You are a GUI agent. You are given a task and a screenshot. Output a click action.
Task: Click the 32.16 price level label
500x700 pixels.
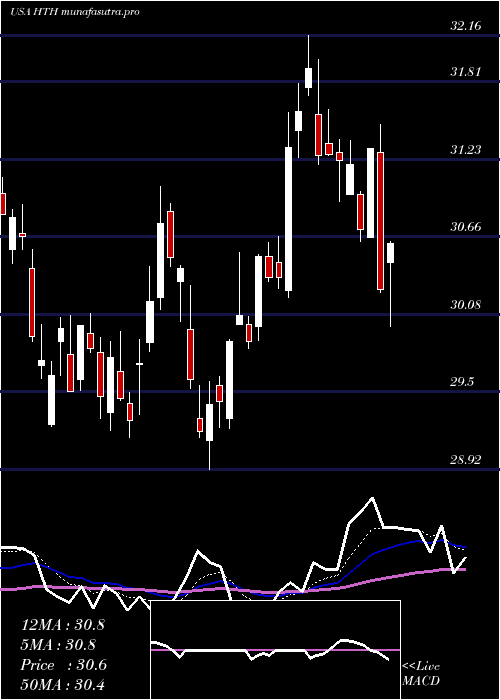466,26
